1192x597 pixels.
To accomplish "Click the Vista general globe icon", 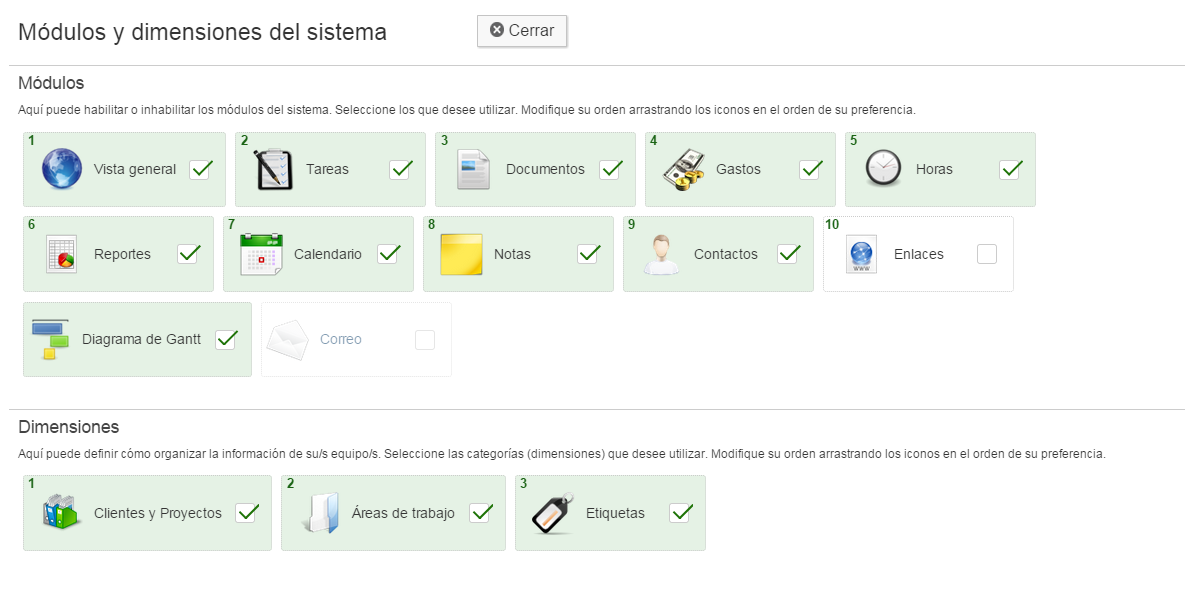I will [x=62, y=169].
